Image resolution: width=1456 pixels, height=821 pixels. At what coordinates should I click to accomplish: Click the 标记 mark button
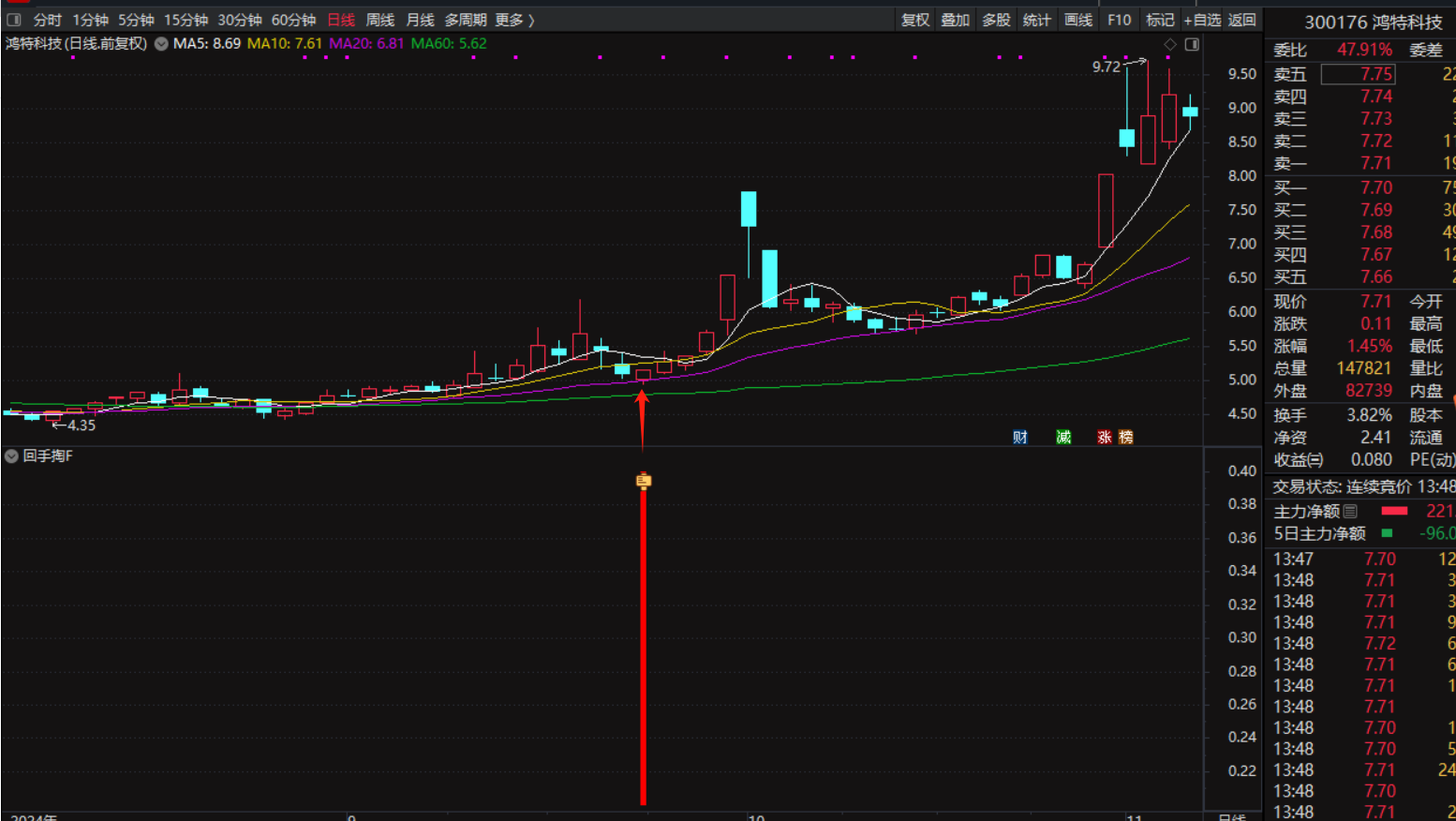(1160, 20)
